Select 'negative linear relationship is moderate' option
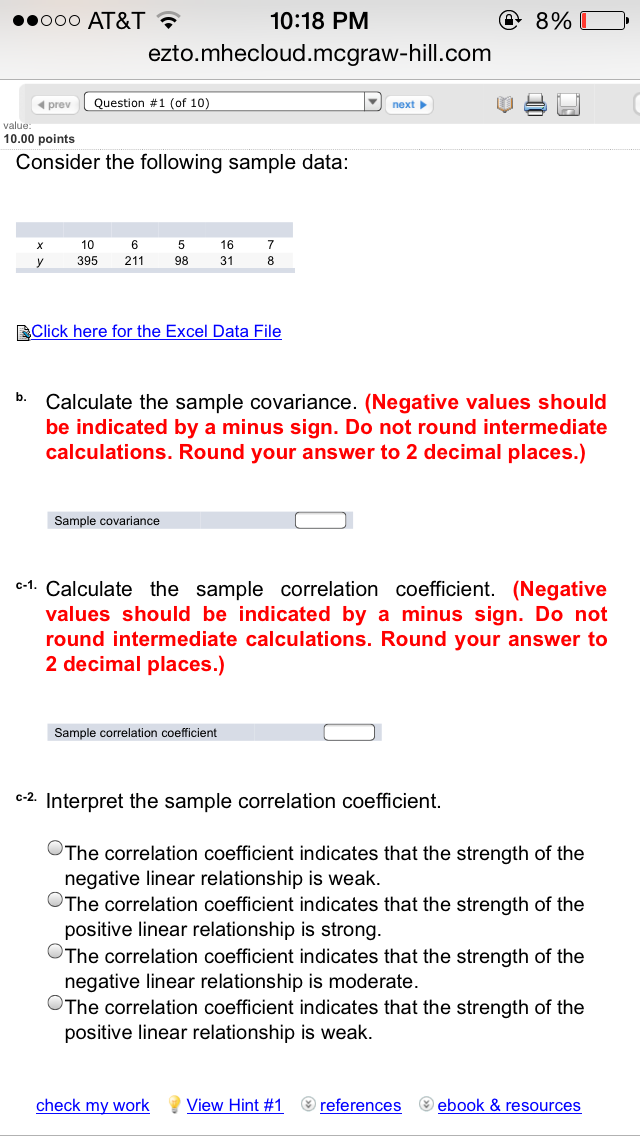640x1136 pixels. (55, 953)
